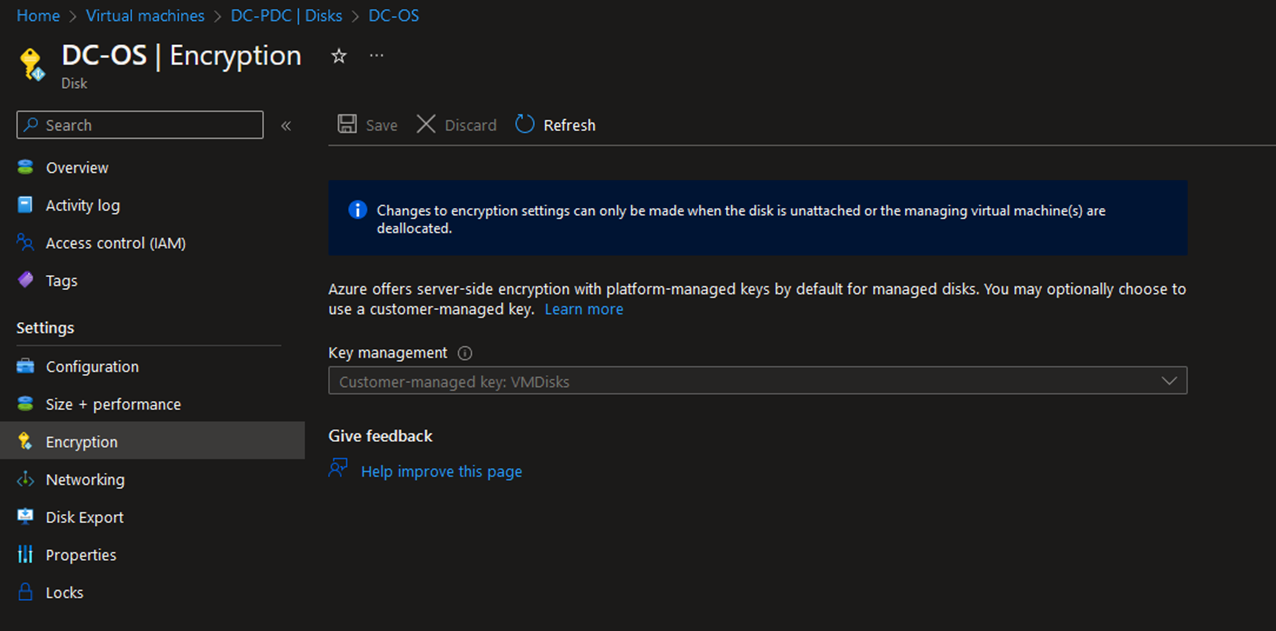Click the DC-OS breadcrumb link
The image size is (1276, 631).
click(394, 16)
